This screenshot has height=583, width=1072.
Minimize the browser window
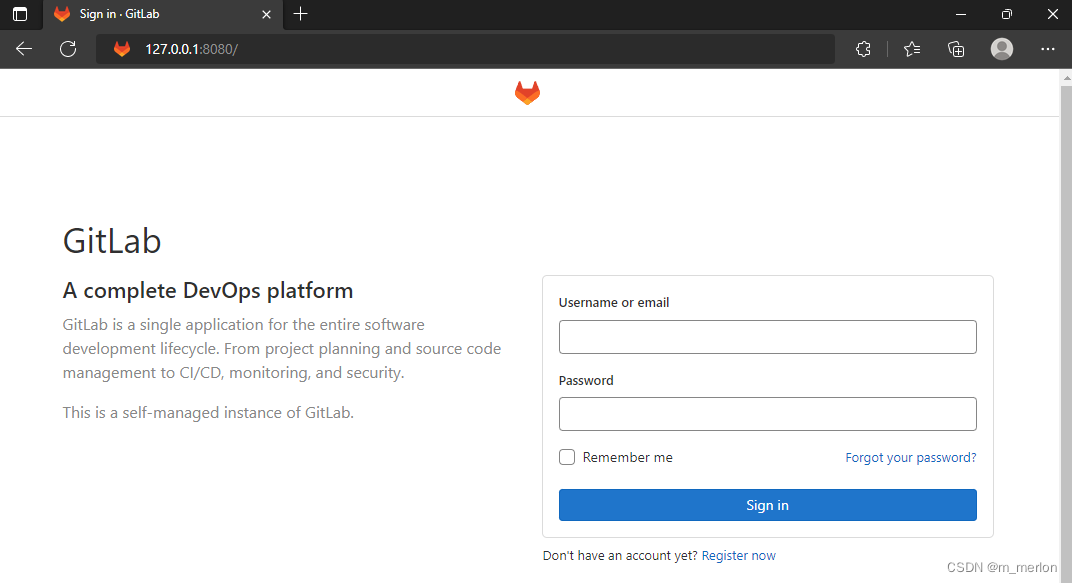961,14
